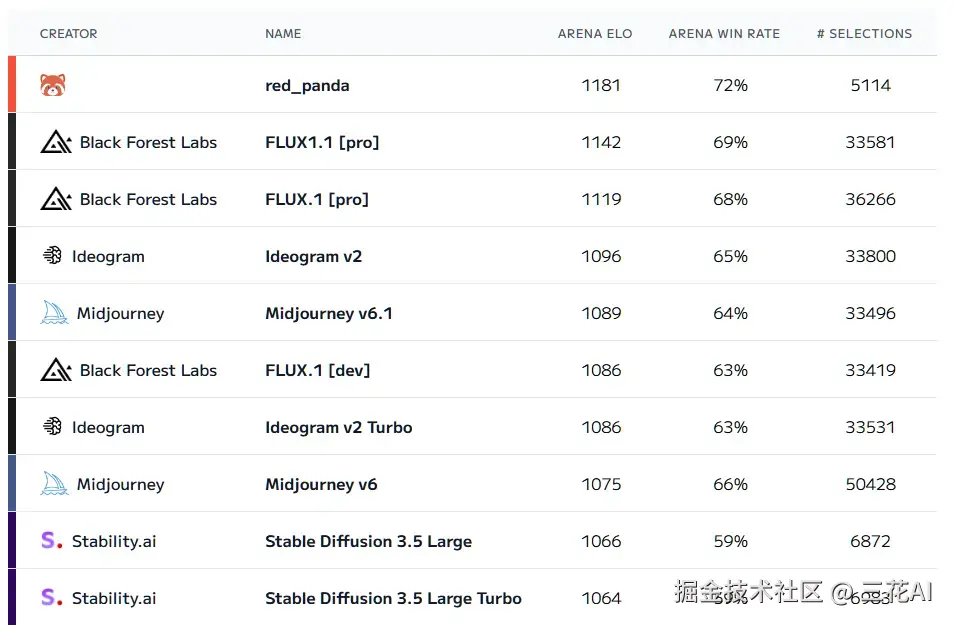The width and height of the screenshot is (953, 625).
Task: Click Midjourney sailboat icon in v6 row
Action: (54, 483)
